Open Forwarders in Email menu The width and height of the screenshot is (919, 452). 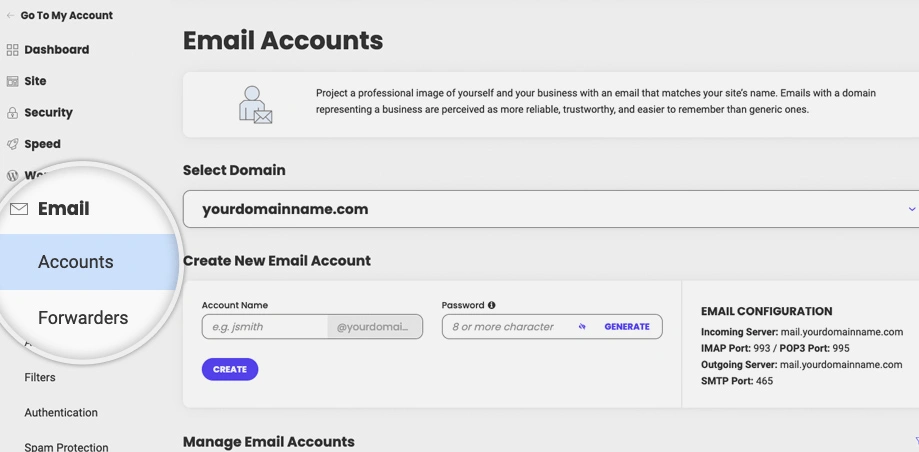(83, 318)
